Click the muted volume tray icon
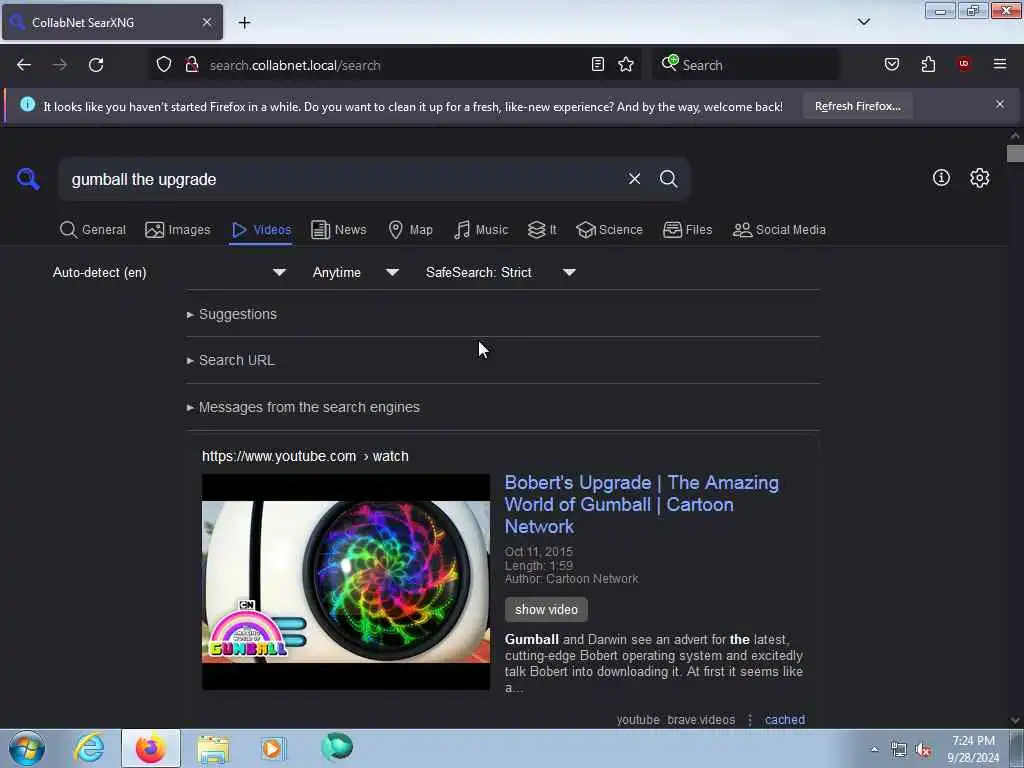 (x=923, y=750)
